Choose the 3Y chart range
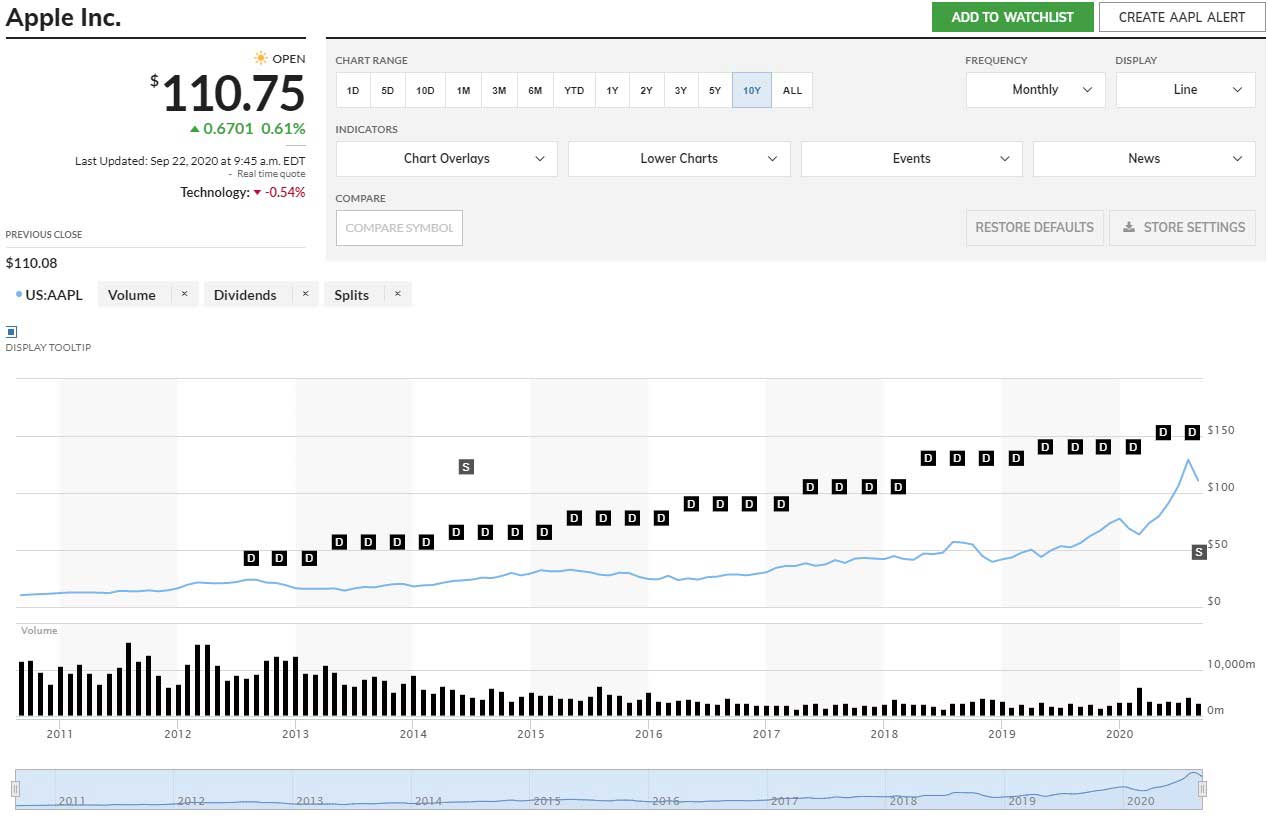The height and width of the screenshot is (818, 1268). click(680, 90)
